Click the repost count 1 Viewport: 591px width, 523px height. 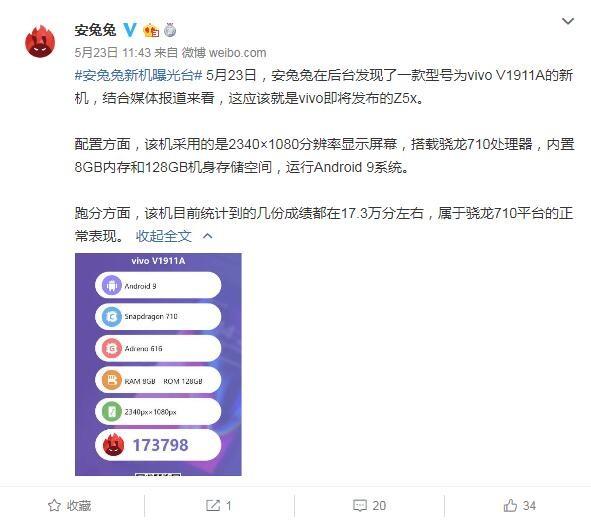[x=228, y=506]
